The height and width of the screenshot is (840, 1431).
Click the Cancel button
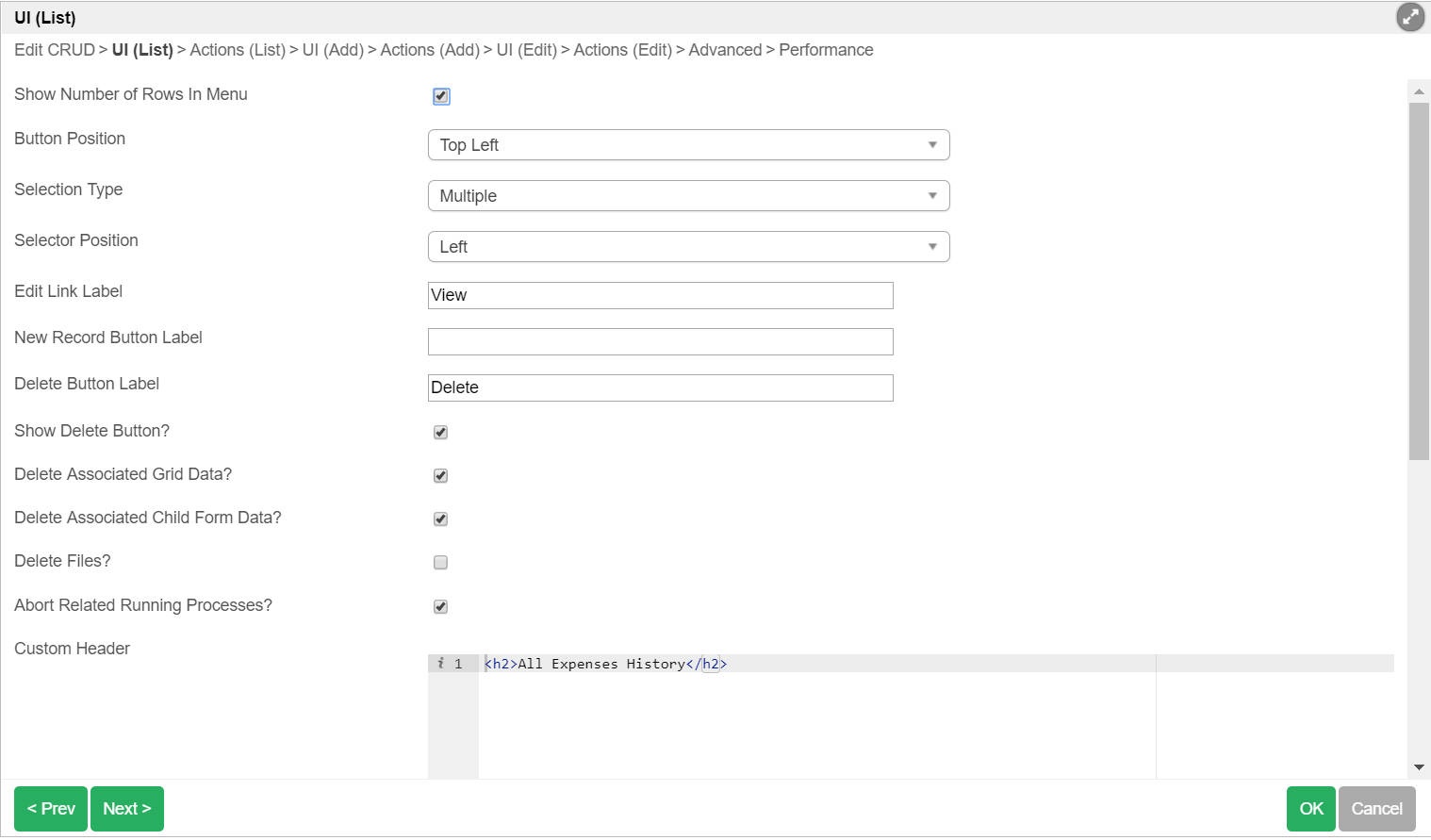1376,809
